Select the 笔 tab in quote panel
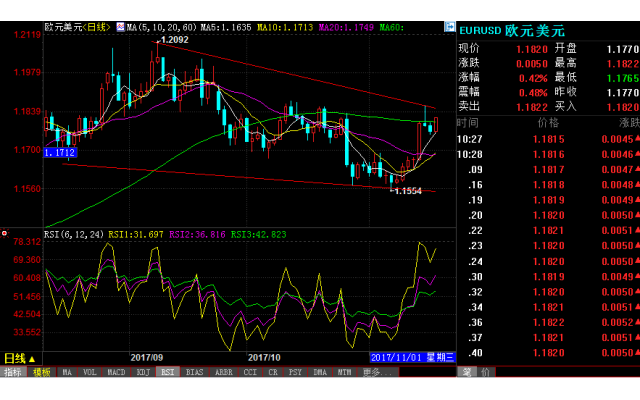Viewport: 640px width, 400px height. (466, 372)
